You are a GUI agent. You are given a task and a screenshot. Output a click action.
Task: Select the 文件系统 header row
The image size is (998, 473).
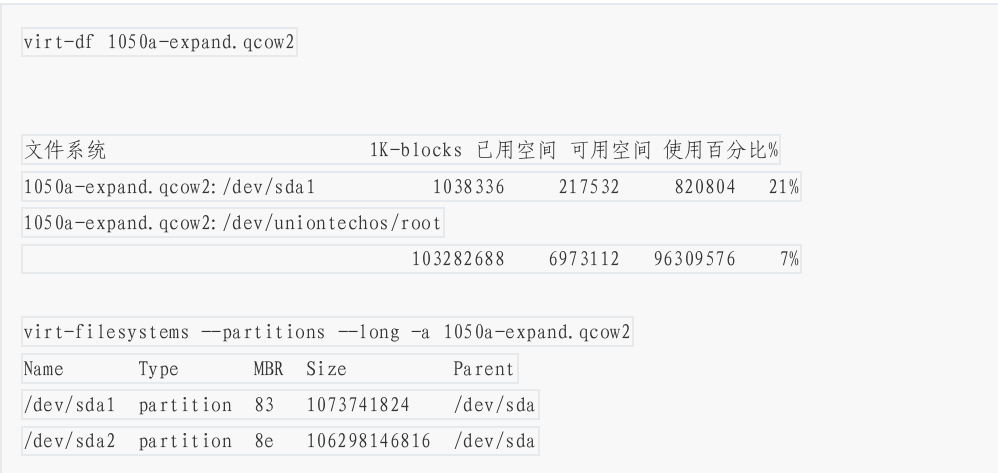(401, 150)
